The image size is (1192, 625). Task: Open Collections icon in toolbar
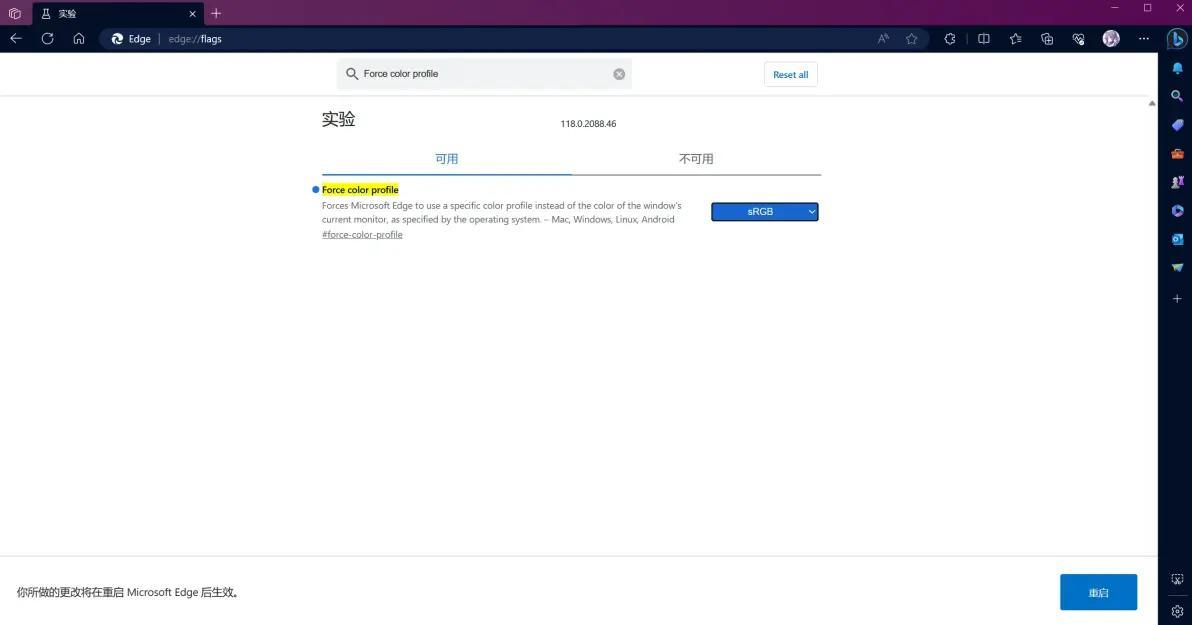(1047, 39)
